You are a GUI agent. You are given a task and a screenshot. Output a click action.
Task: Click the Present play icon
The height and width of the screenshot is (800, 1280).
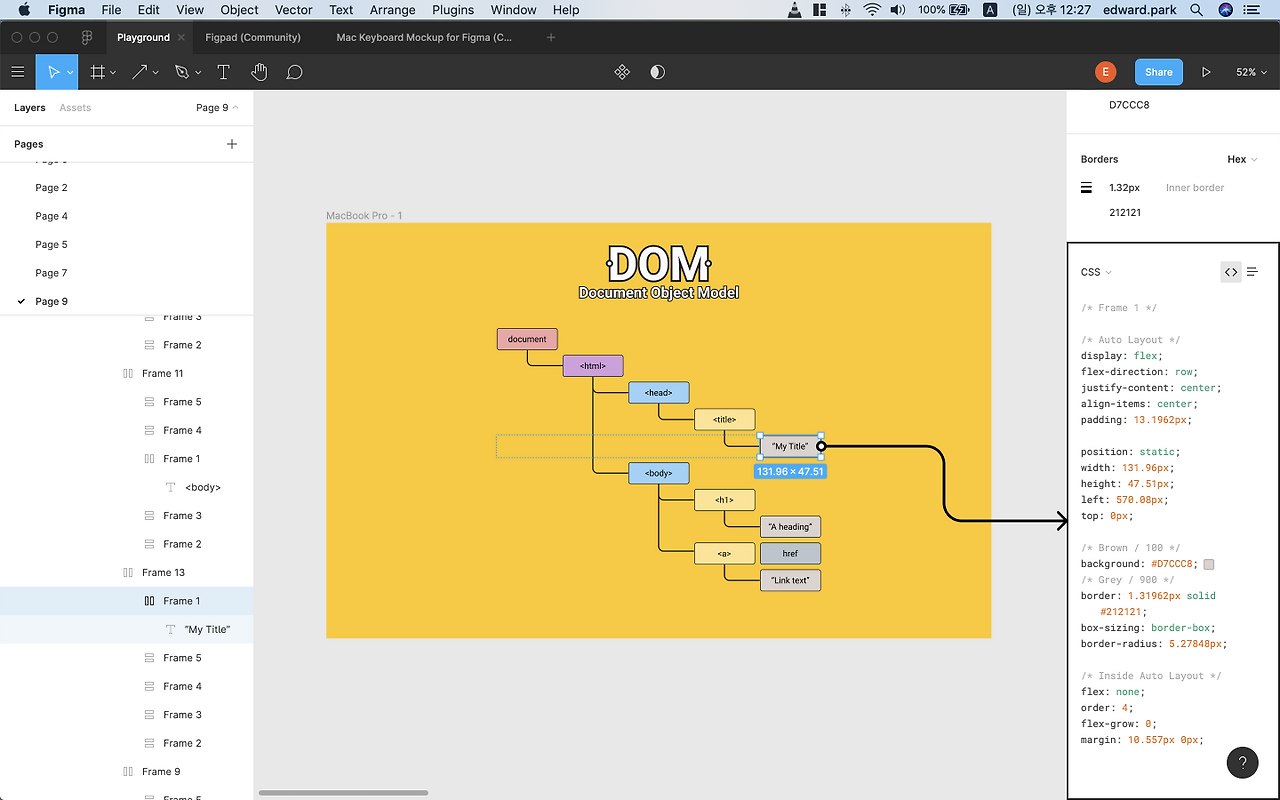(x=1206, y=72)
